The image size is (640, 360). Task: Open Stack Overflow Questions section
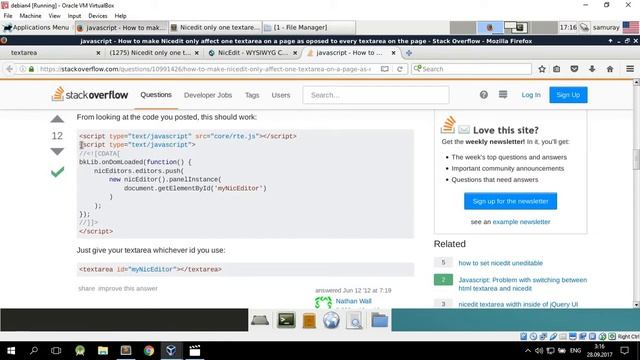156,95
